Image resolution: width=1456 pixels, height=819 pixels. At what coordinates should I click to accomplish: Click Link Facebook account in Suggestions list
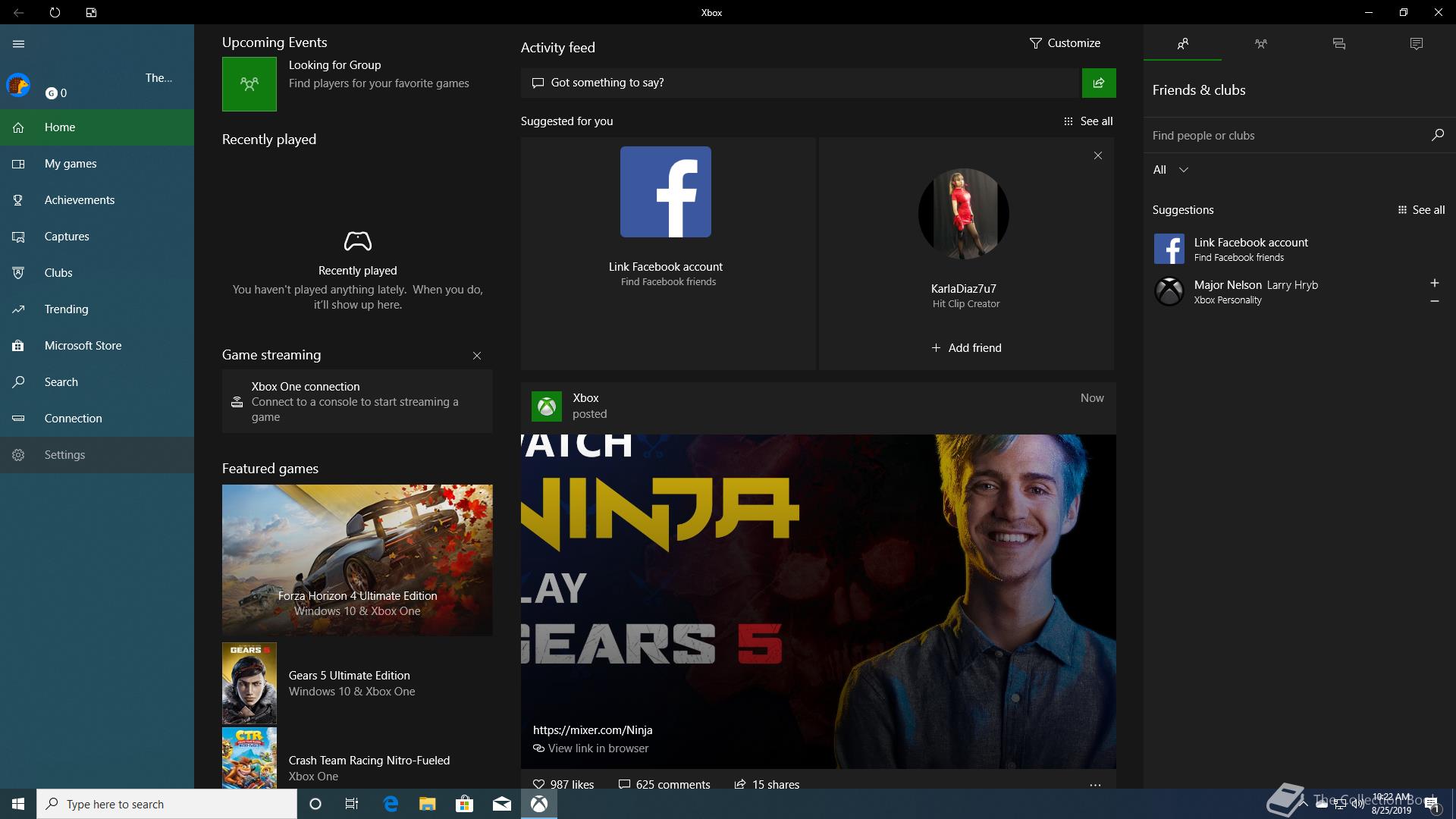(x=1300, y=249)
